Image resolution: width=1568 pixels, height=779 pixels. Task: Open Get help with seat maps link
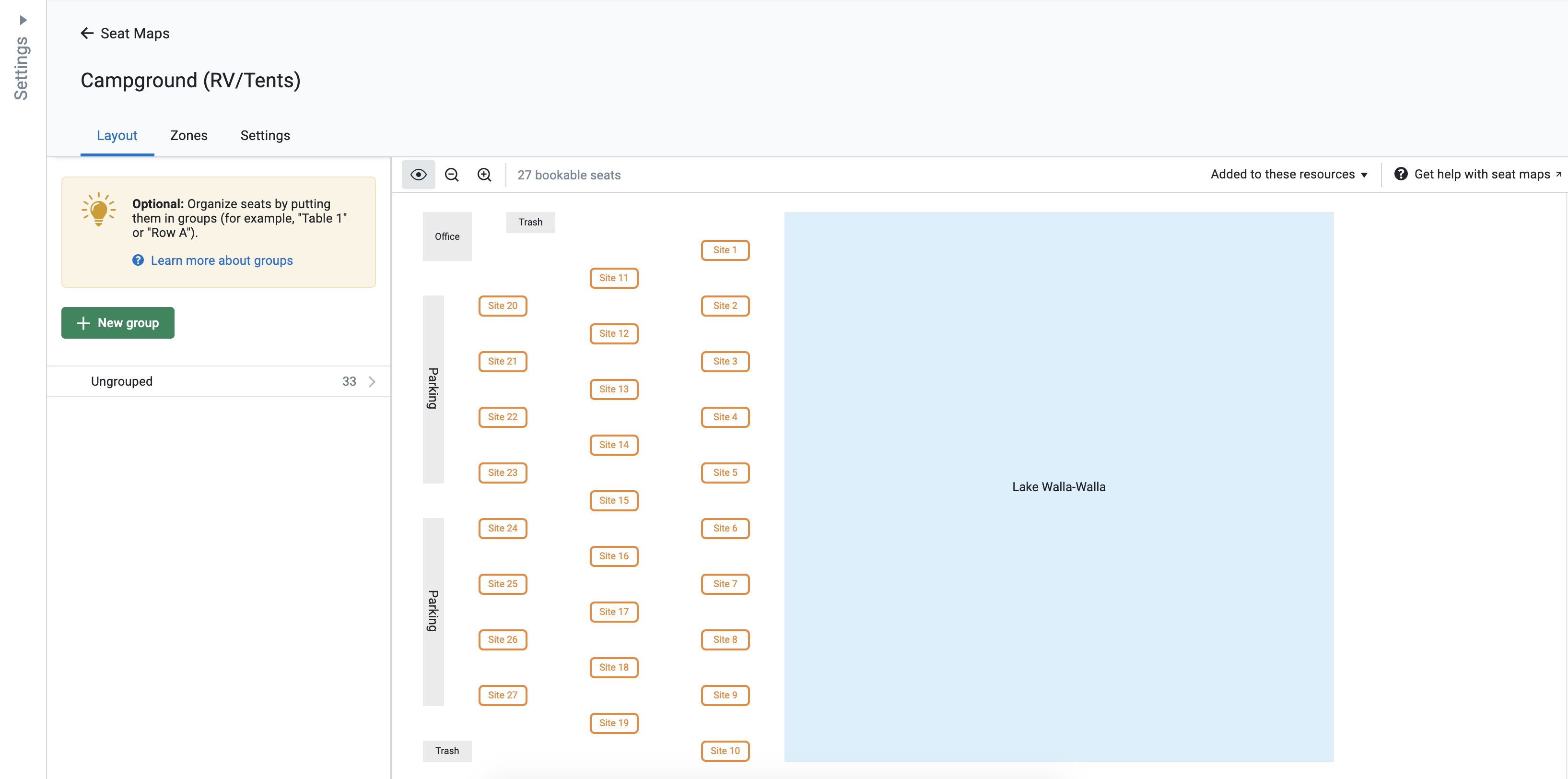1482,174
